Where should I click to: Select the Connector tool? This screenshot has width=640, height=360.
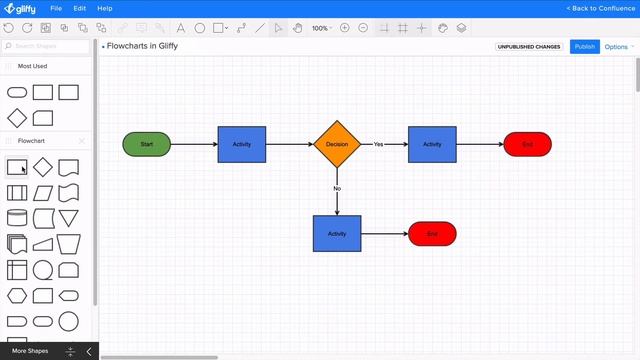click(241, 28)
